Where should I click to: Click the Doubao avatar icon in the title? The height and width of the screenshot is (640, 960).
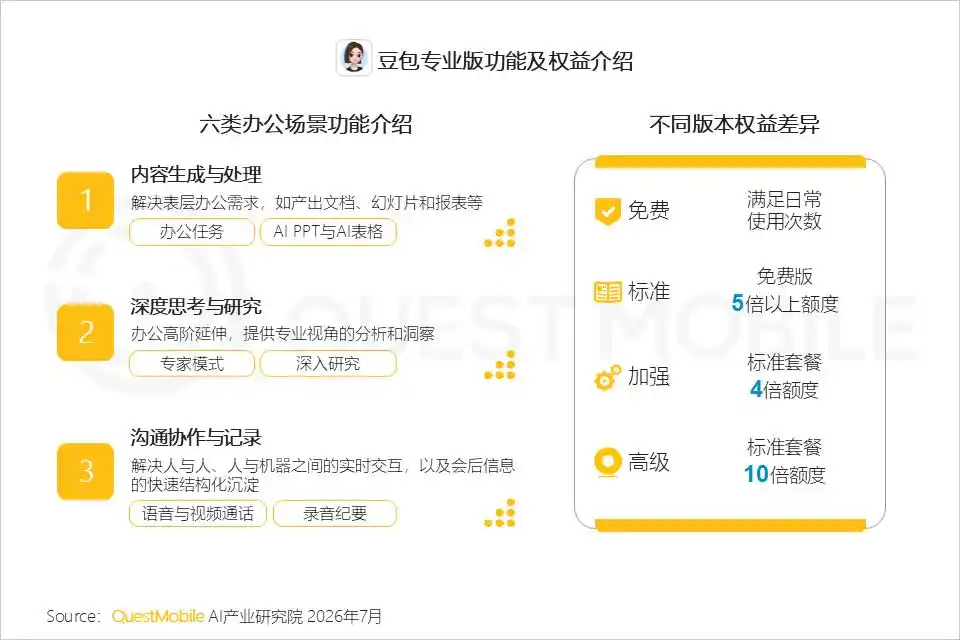pos(353,58)
